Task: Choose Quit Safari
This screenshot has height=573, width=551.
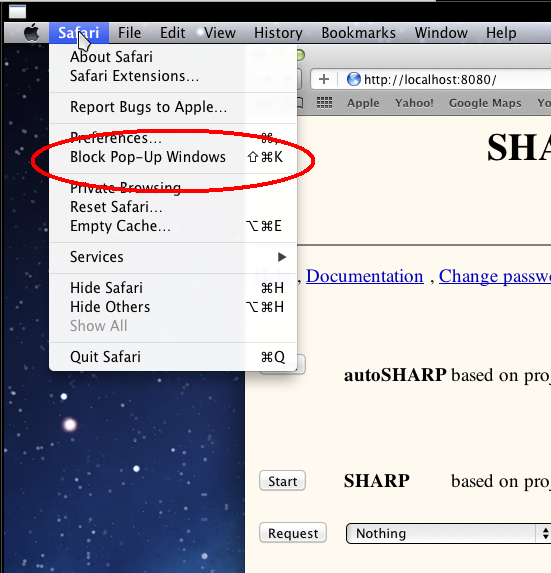Action: (x=173, y=357)
